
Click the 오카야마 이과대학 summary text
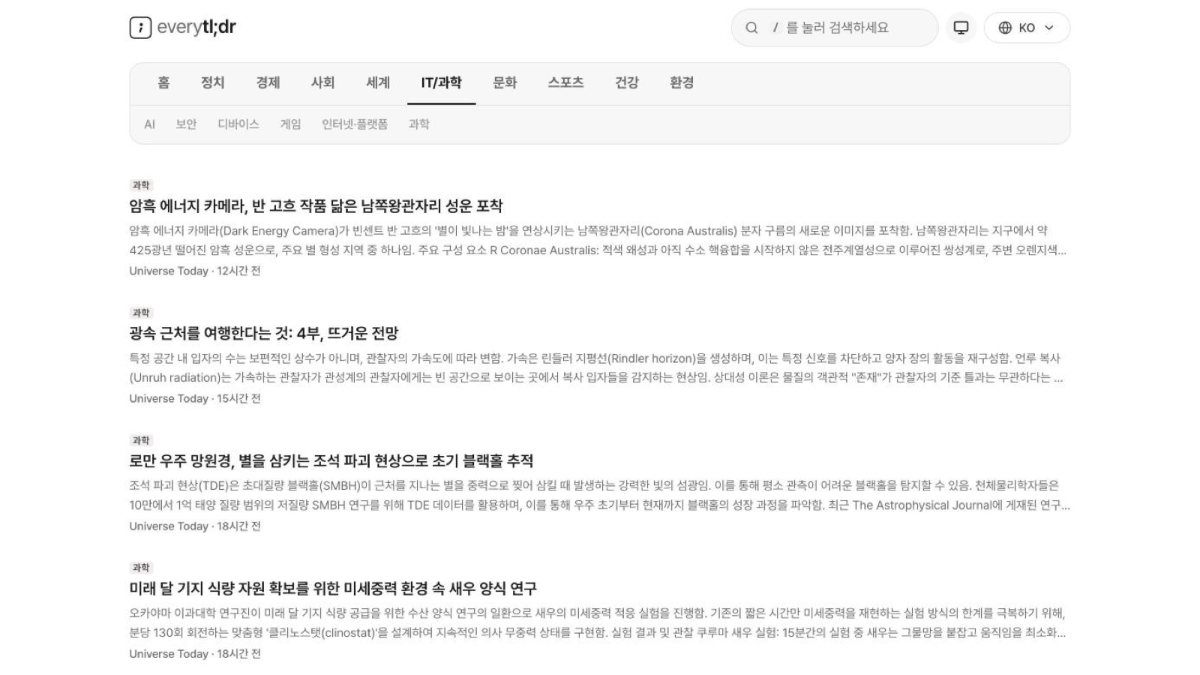point(598,622)
